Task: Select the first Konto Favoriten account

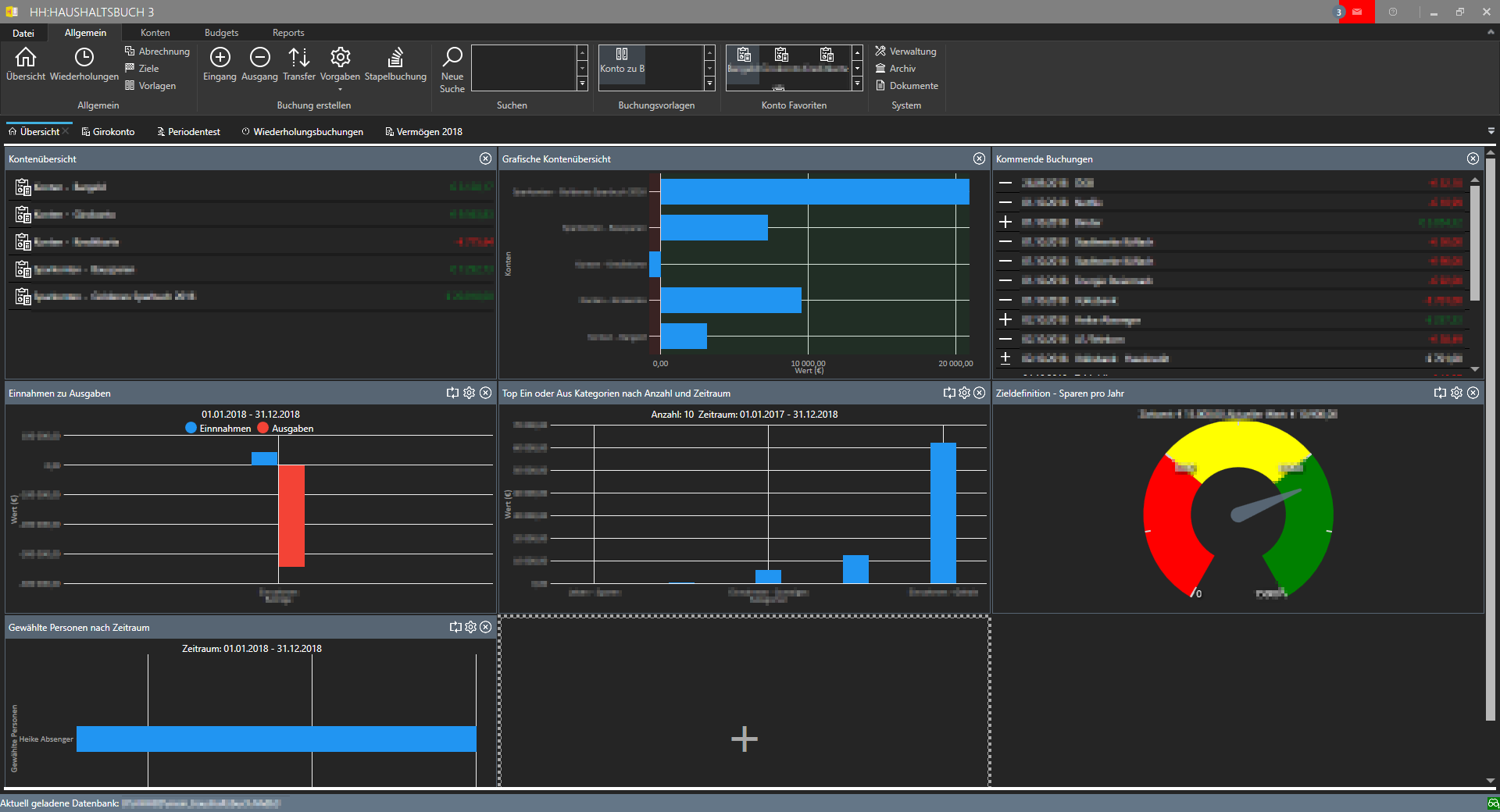Action: pos(744,62)
